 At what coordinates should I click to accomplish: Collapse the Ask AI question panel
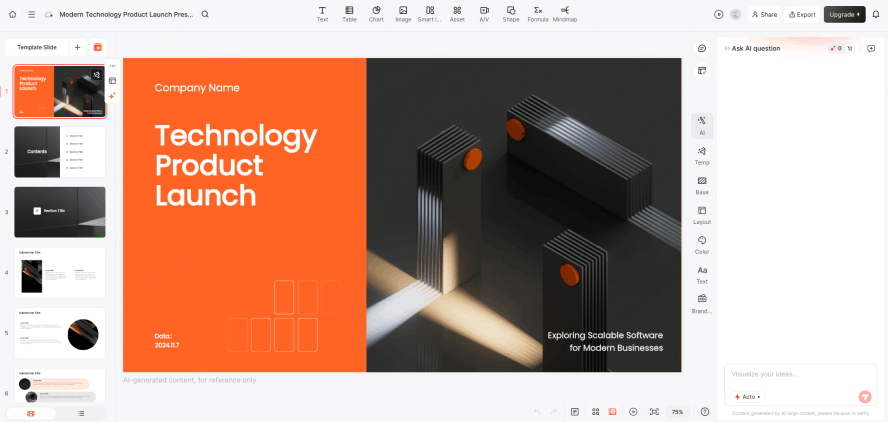(x=871, y=48)
